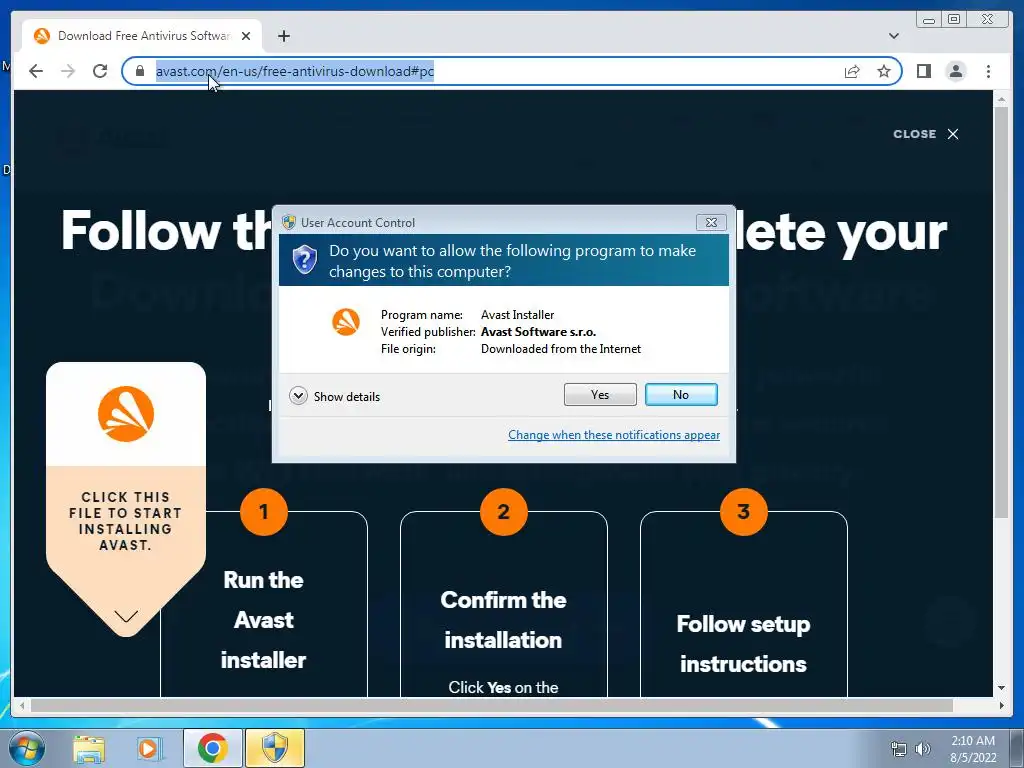Select the Download Free Antivirus tab
1024x768 pixels.
tap(142, 36)
